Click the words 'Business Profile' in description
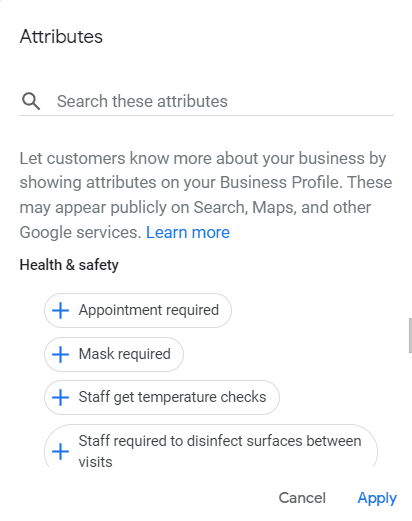 (x=281, y=182)
